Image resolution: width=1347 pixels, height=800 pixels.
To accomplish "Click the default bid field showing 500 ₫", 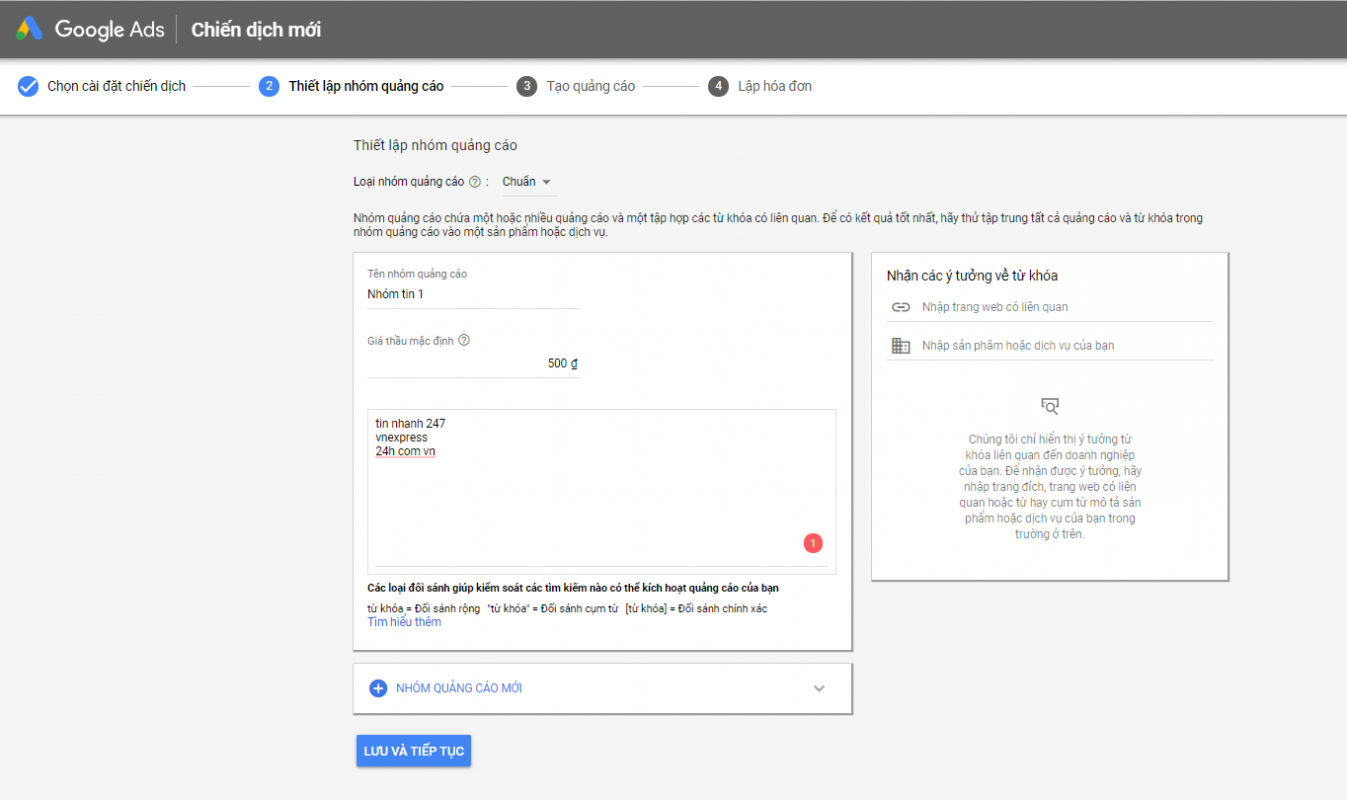I will click(x=474, y=363).
